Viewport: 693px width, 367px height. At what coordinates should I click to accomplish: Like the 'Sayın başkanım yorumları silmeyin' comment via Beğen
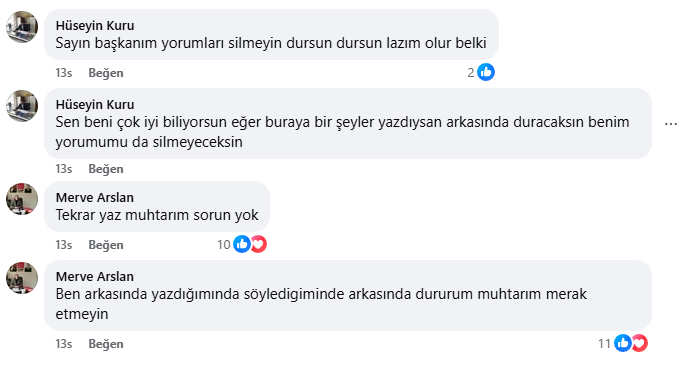(106, 73)
